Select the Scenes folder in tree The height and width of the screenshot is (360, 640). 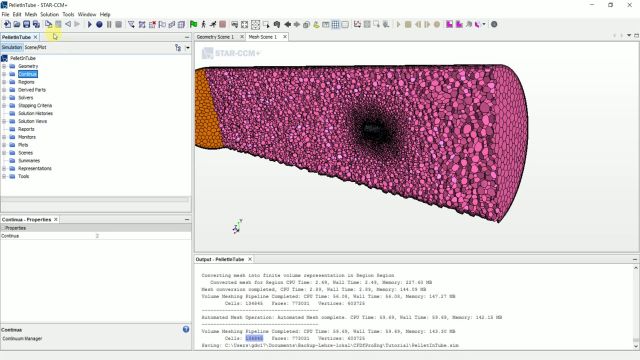coord(25,153)
